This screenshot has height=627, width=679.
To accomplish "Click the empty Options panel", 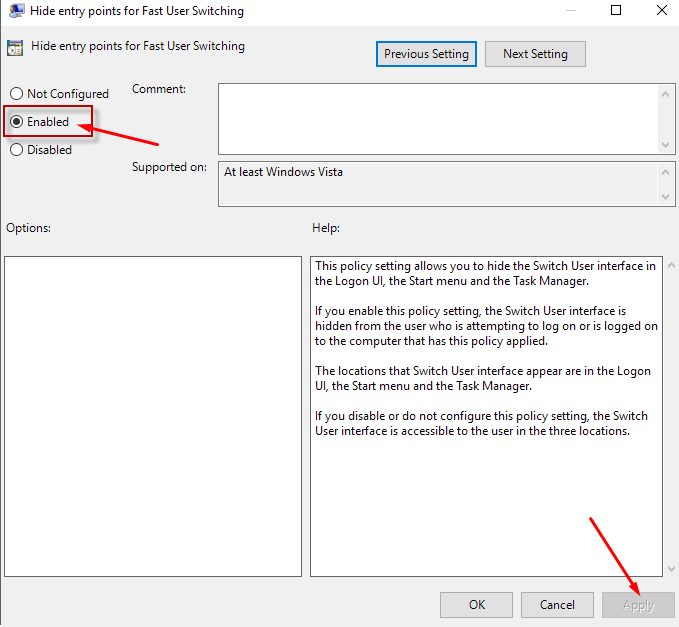I will point(153,416).
